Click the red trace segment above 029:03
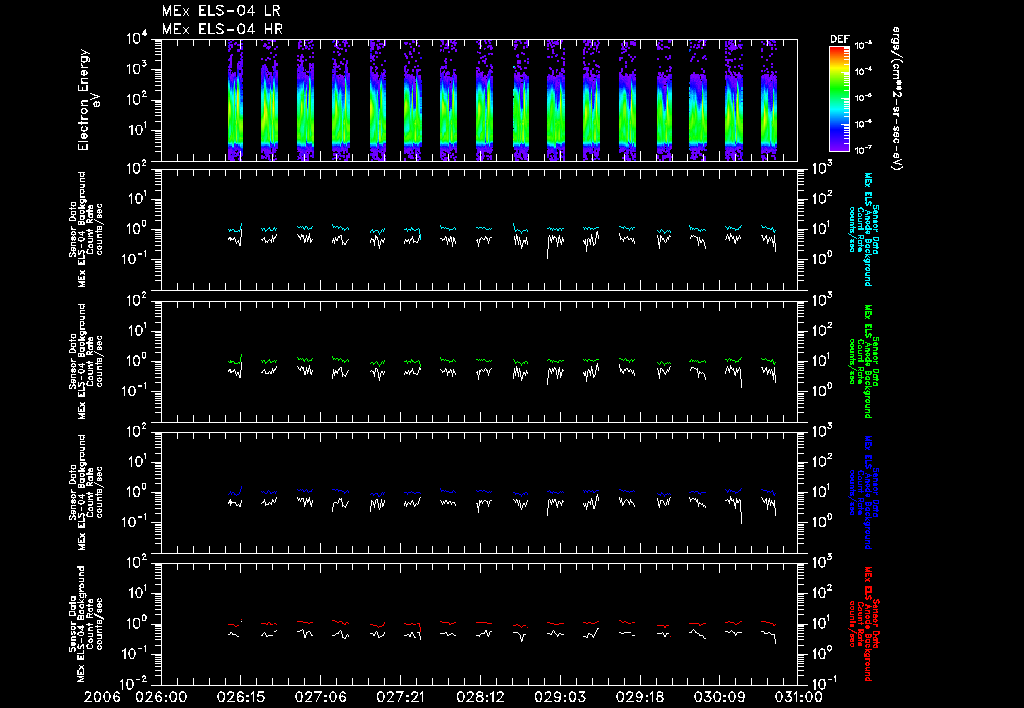Screen dimensions: 1024x708 [x=555, y=624]
